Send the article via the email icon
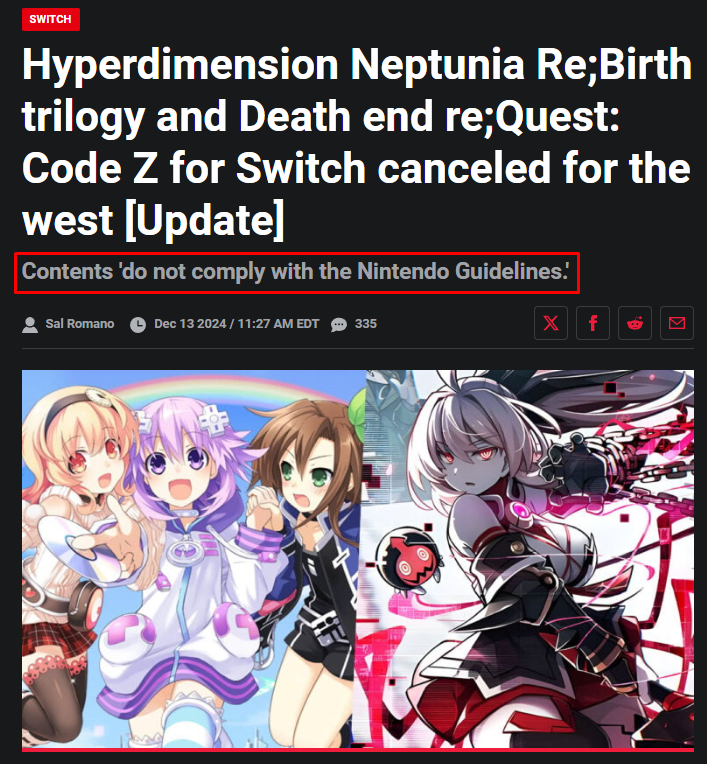This screenshot has width=707, height=764. click(676, 323)
